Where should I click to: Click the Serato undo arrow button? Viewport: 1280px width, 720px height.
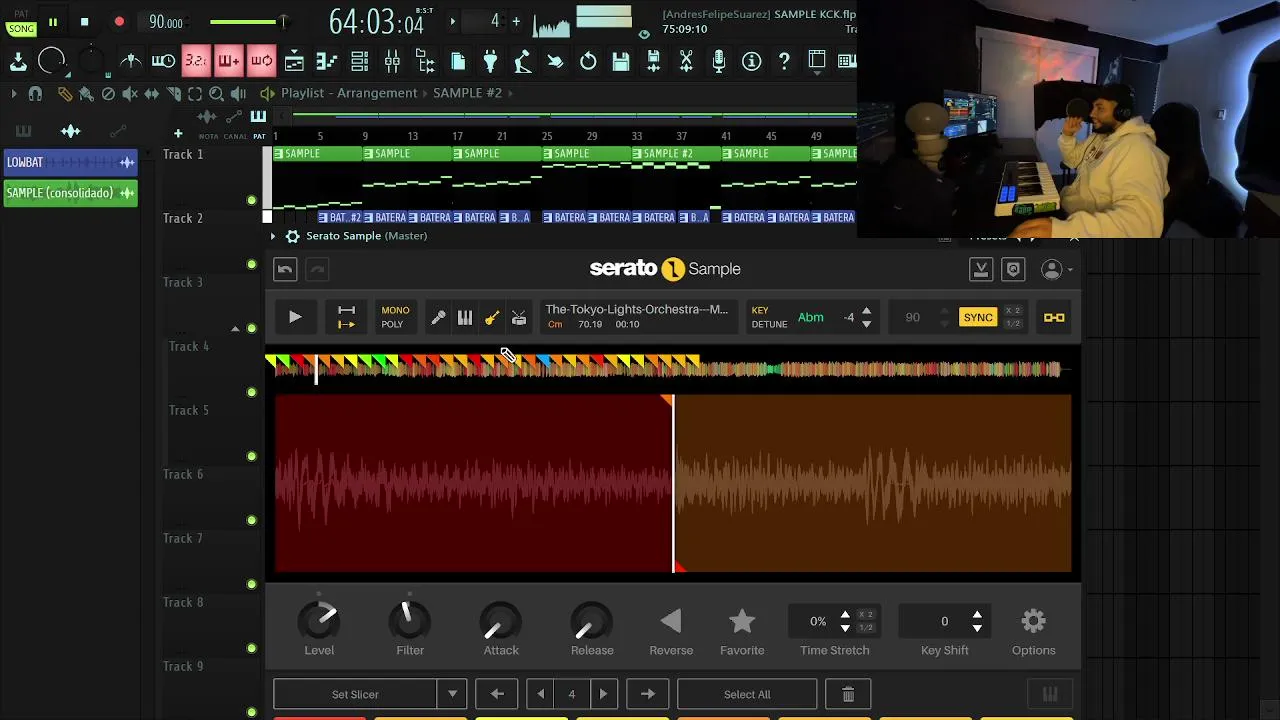(285, 269)
